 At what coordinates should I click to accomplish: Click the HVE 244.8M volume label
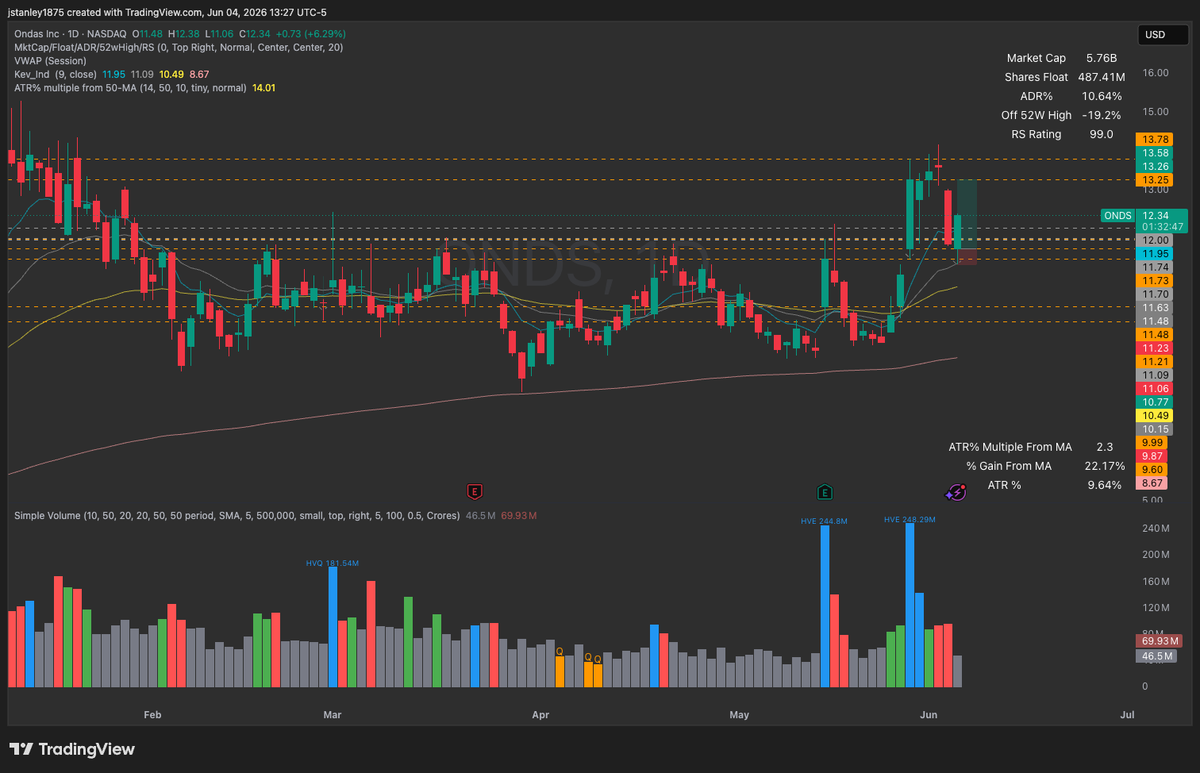824,521
